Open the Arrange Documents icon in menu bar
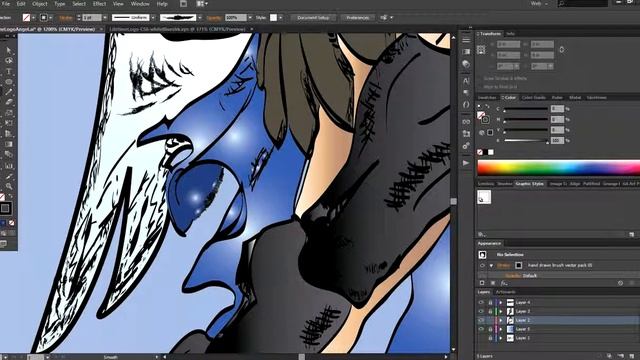Screen dimensions: 640x360 coord(201,4)
